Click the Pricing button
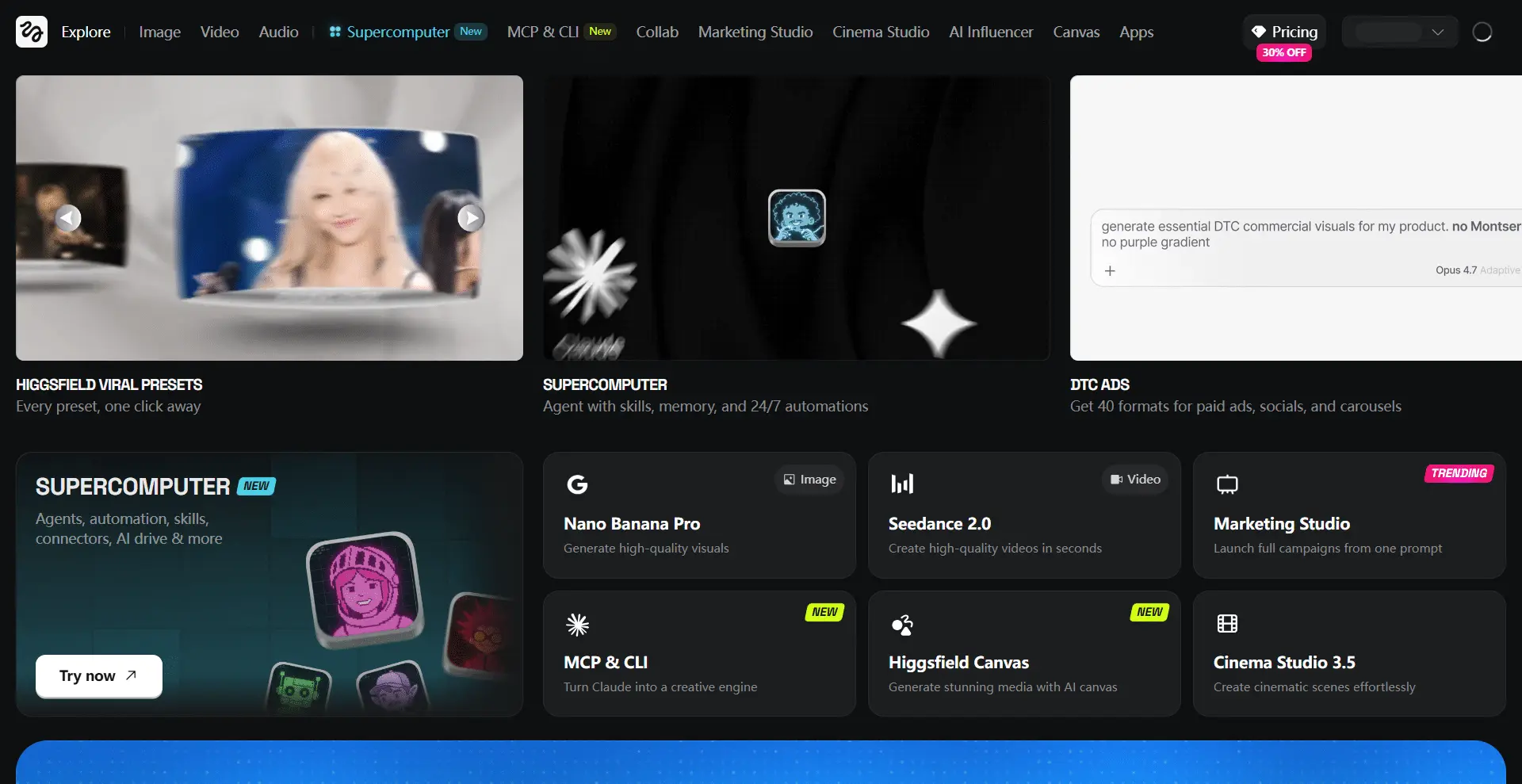Screen dimensions: 1522x784 pyautogui.click(x=1284, y=32)
